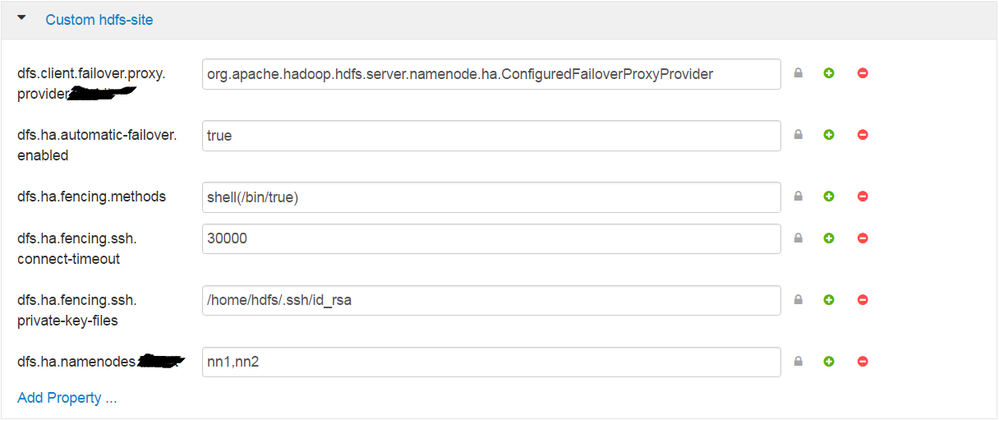
Task: Open the Custom hdfs-site header link
Action: 99,20
